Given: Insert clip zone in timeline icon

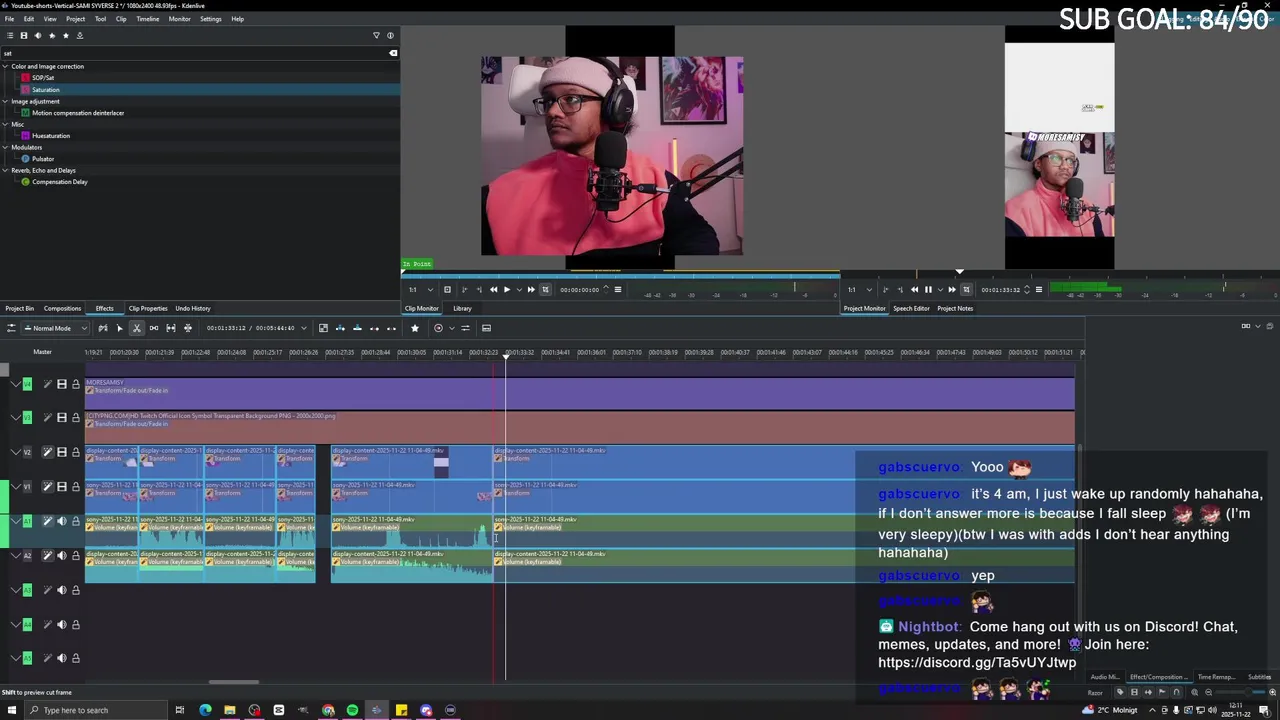Looking at the screenshot, I should 340,328.
